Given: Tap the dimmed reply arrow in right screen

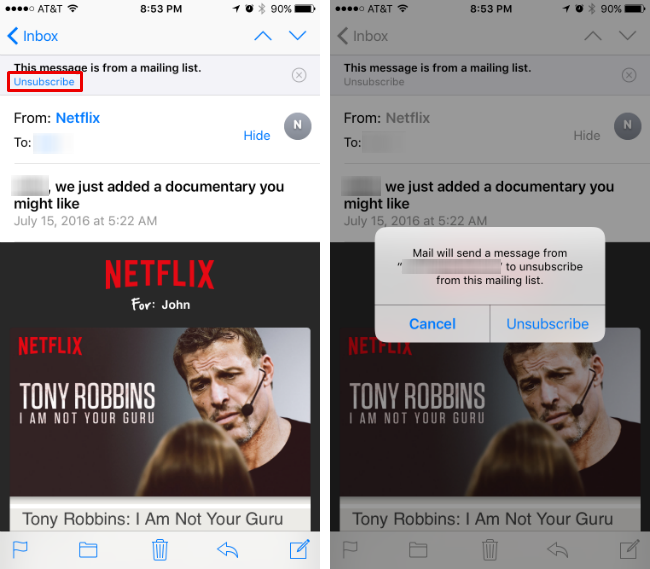Looking at the screenshot, I should pos(558,550).
